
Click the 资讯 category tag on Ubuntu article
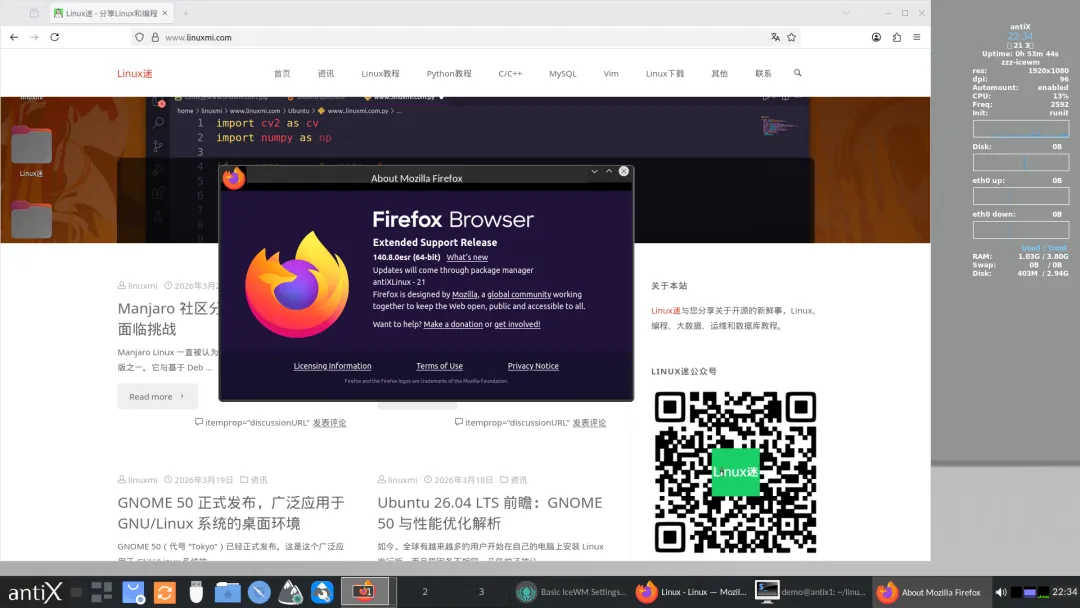(519, 480)
